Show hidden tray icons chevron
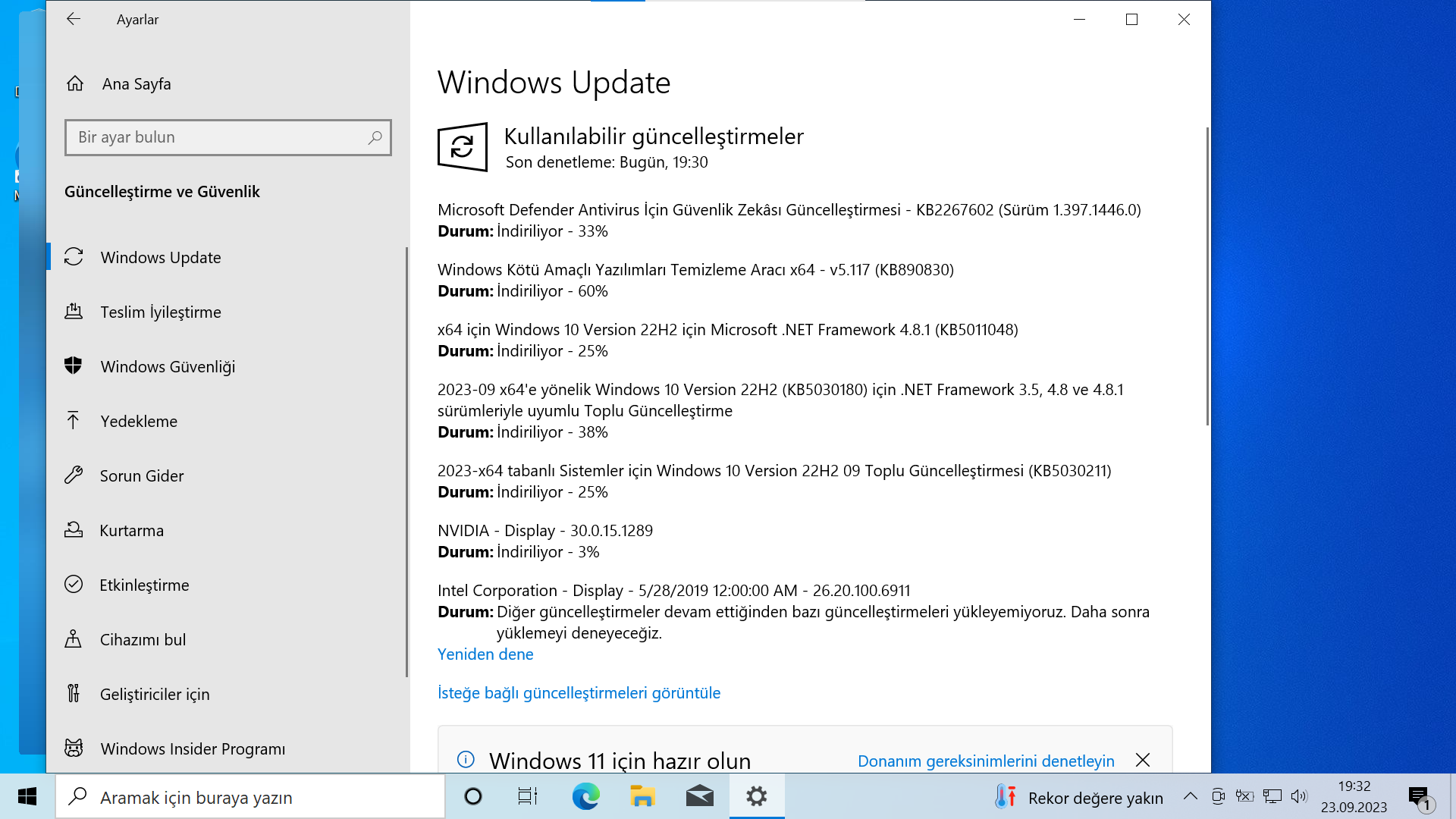Image resolution: width=1456 pixels, height=819 pixels. point(1190,796)
